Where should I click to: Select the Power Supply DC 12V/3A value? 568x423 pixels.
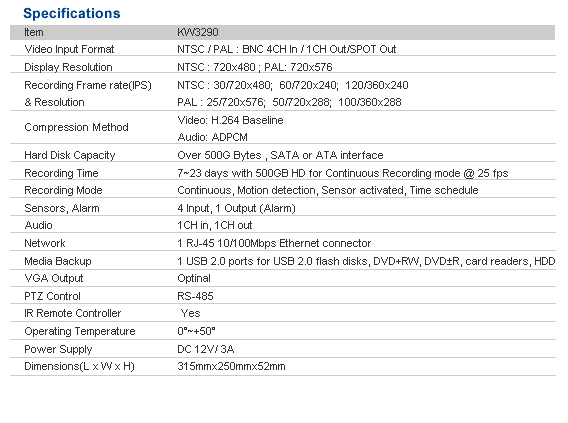click(x=206, y=349)
